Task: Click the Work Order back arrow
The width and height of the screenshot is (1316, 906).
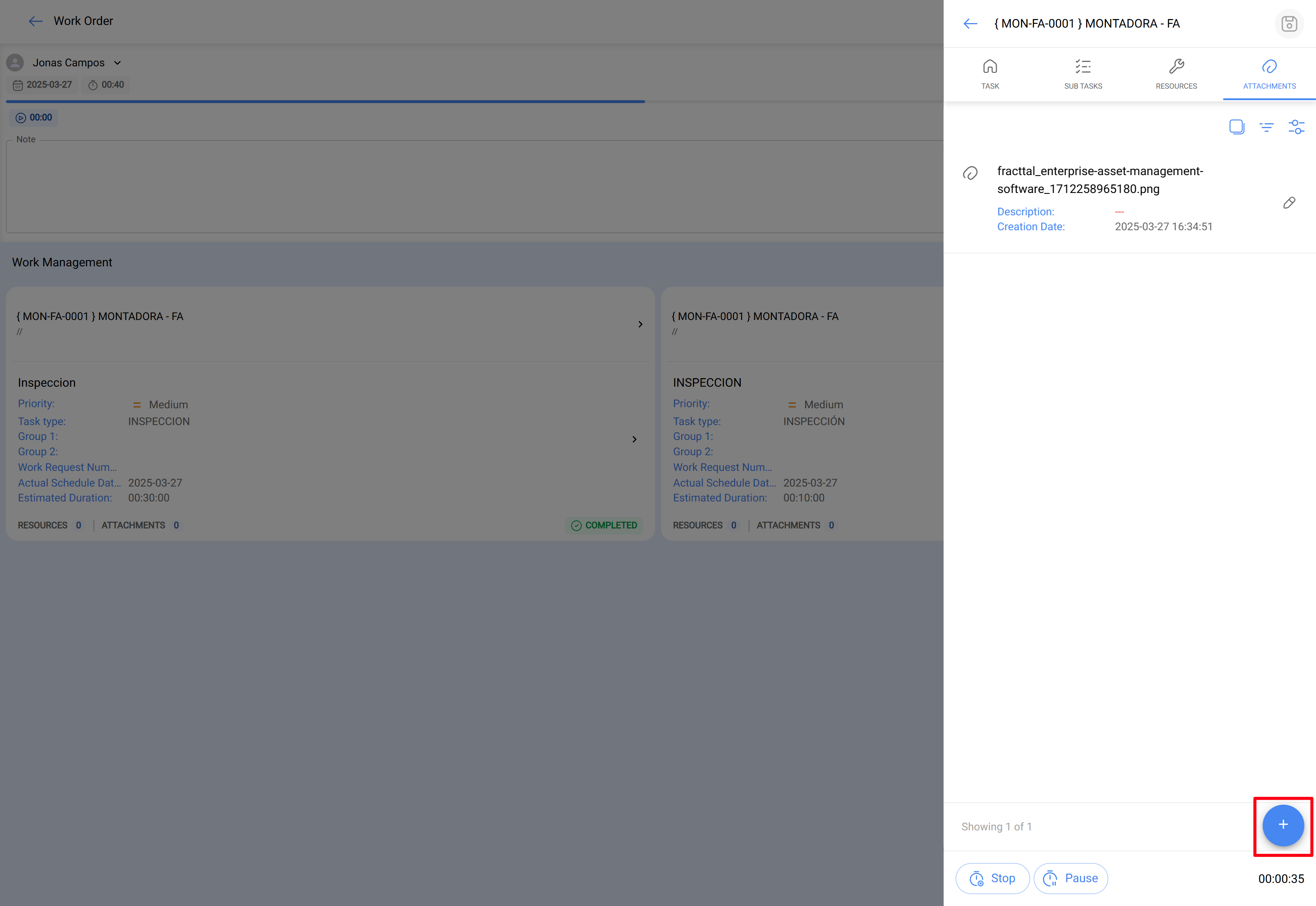Action: [x=36, y=21]
